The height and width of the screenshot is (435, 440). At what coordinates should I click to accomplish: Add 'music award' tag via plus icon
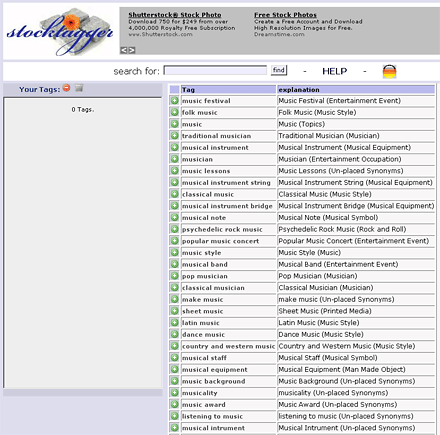174,404
